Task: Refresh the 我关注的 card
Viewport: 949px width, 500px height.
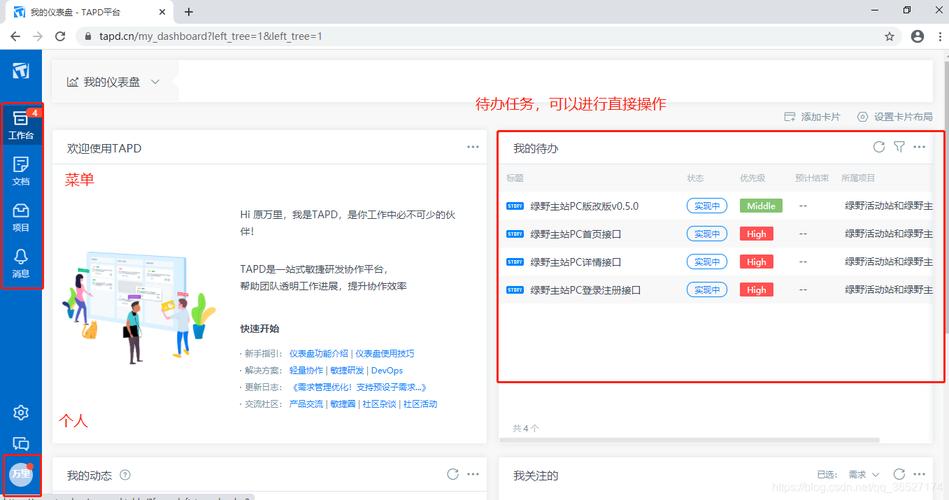Action: 899,474
